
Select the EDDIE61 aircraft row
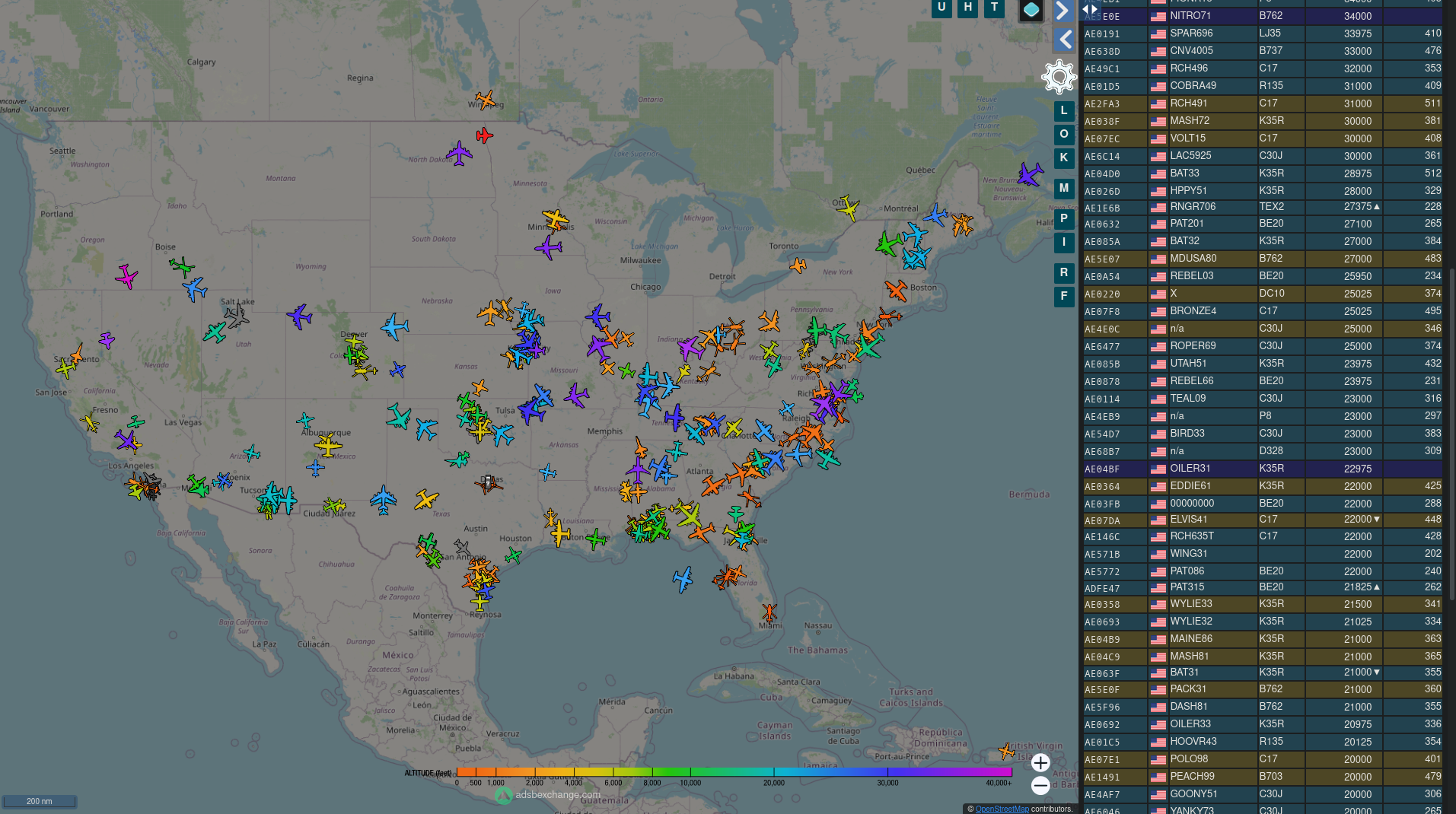(x=1263, y=486)
